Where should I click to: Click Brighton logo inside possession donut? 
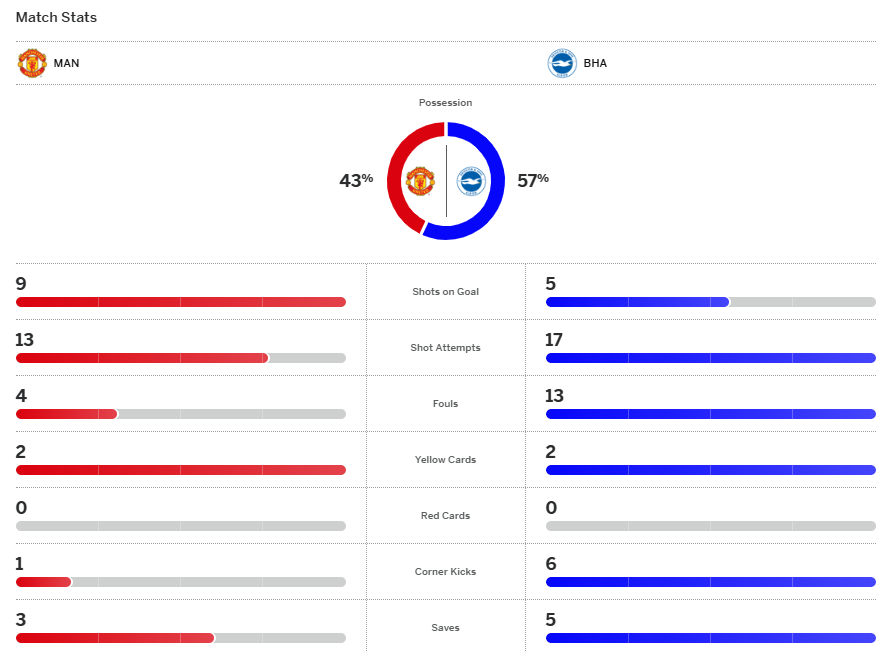click(x=471, y=181)
